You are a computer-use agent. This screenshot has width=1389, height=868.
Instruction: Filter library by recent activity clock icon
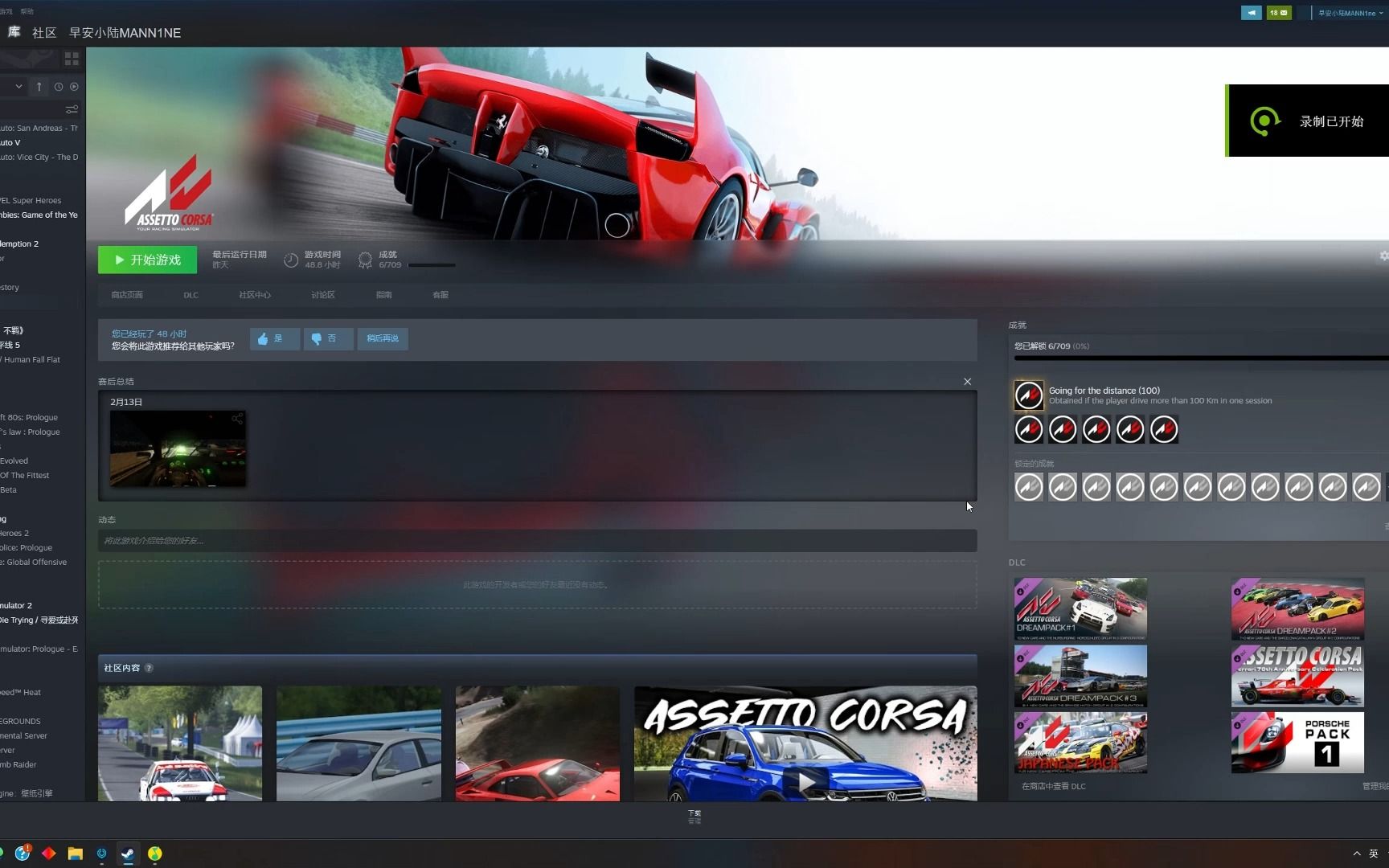tap(58, 86)
